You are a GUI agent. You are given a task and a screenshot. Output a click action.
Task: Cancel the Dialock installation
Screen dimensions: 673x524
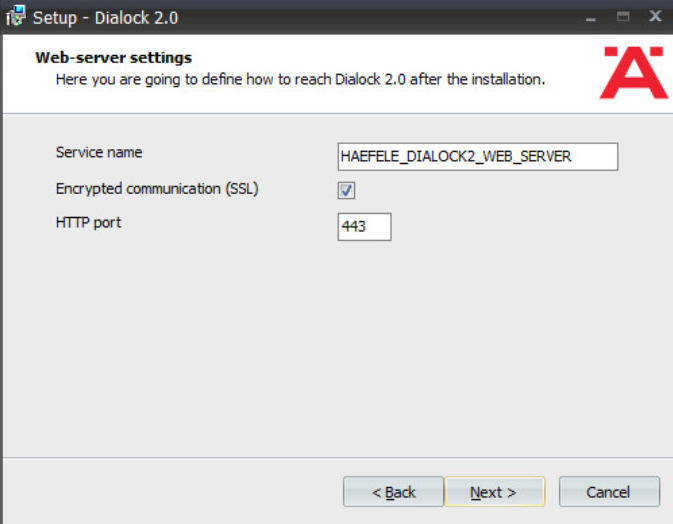[x=609, y=492]
